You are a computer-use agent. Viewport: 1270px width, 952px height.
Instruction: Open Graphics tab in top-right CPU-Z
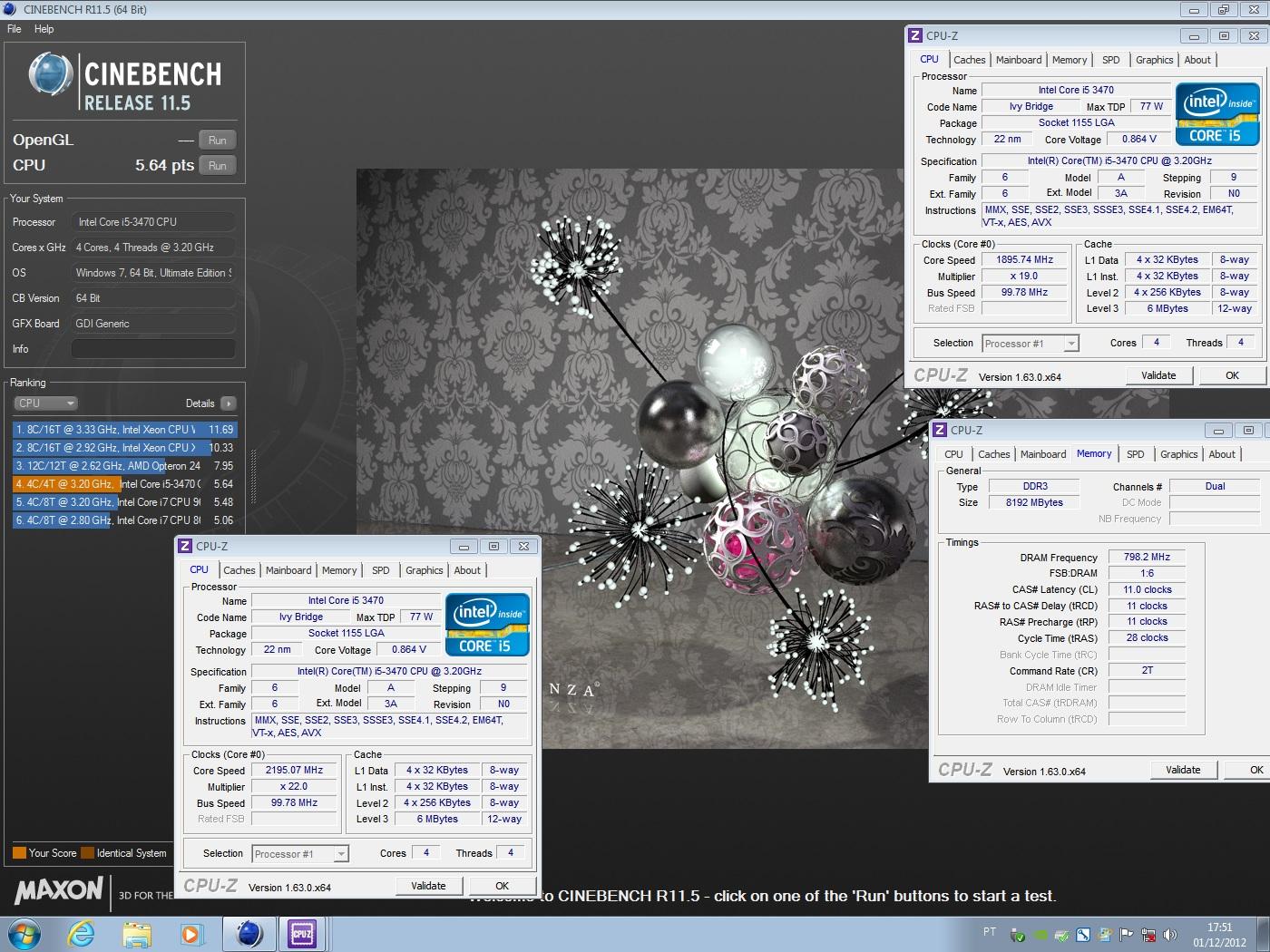(1155, 60)
